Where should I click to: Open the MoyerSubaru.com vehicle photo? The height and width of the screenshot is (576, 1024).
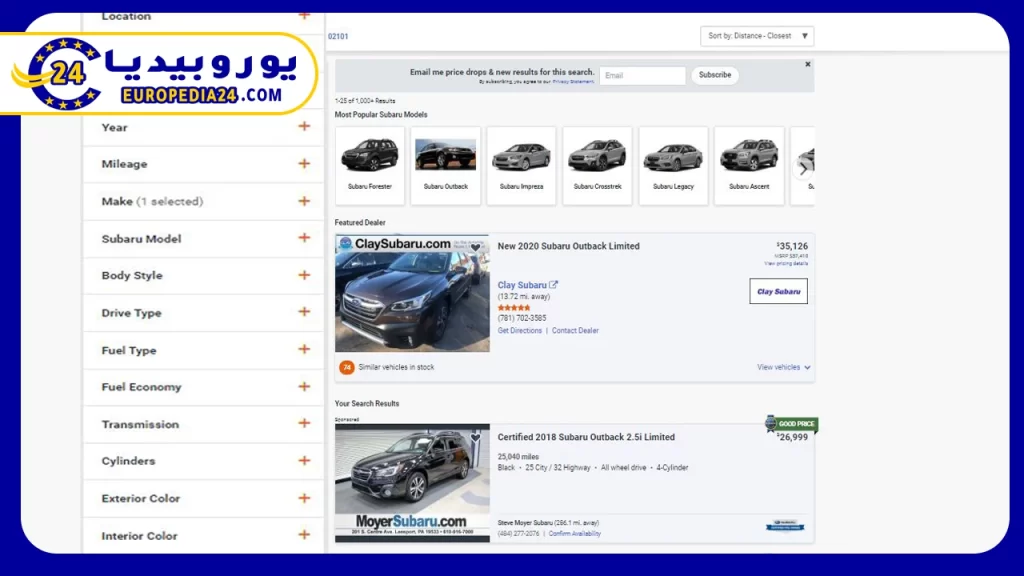pos(412,483)
